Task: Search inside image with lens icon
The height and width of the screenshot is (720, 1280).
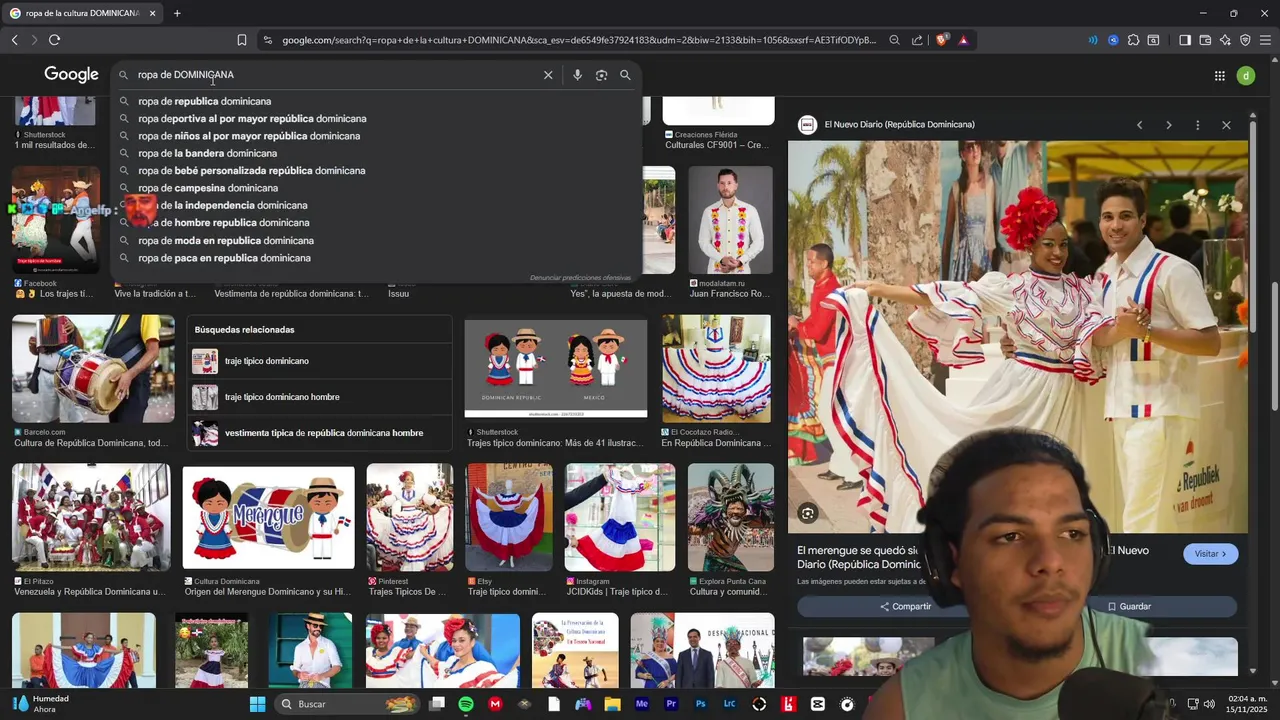Action: (807, 514)
